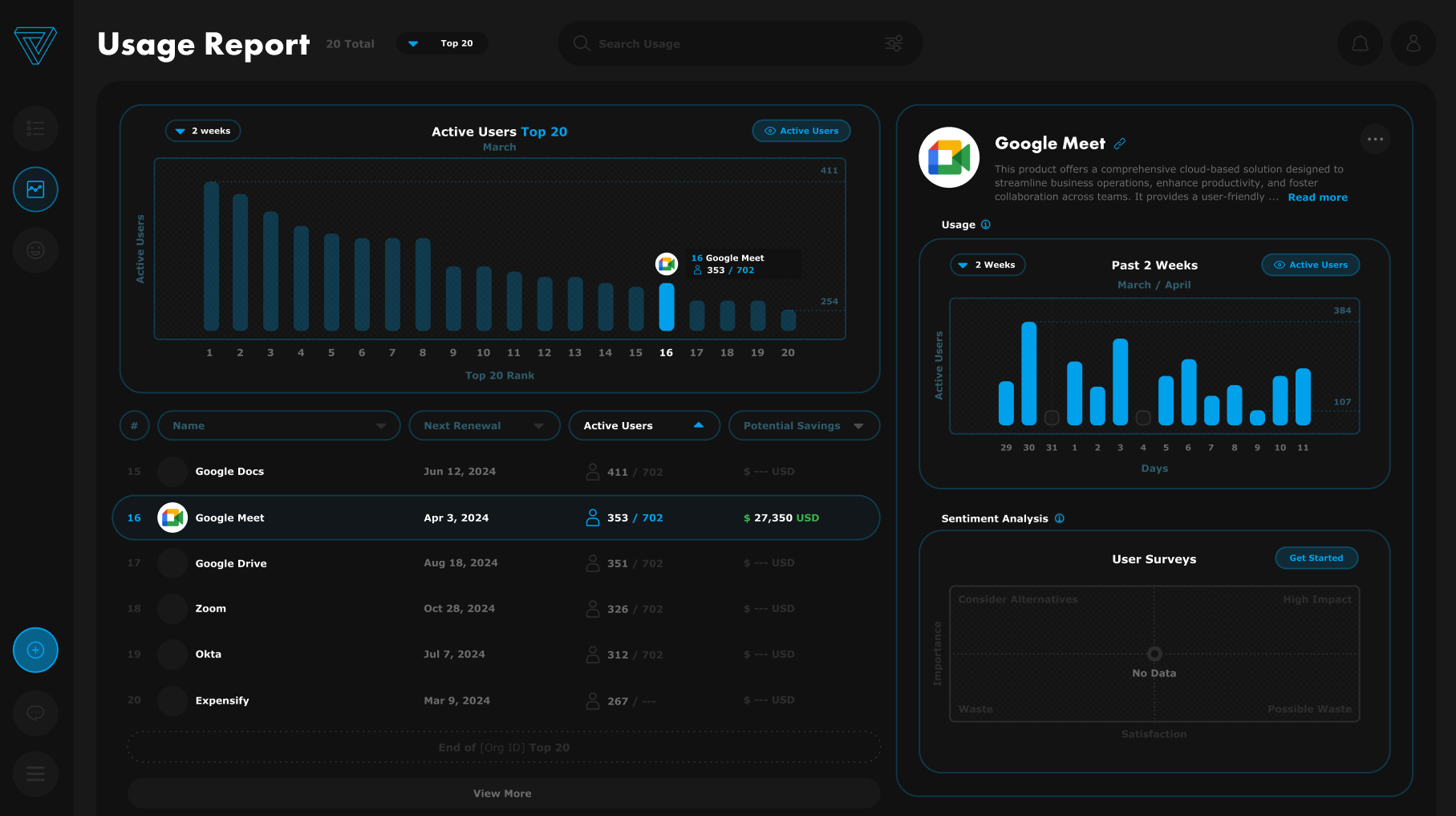Click the highlighted rank 16 bar
Image resolution: width=1456 pixels, height=816 pixels.
point(667,307)
